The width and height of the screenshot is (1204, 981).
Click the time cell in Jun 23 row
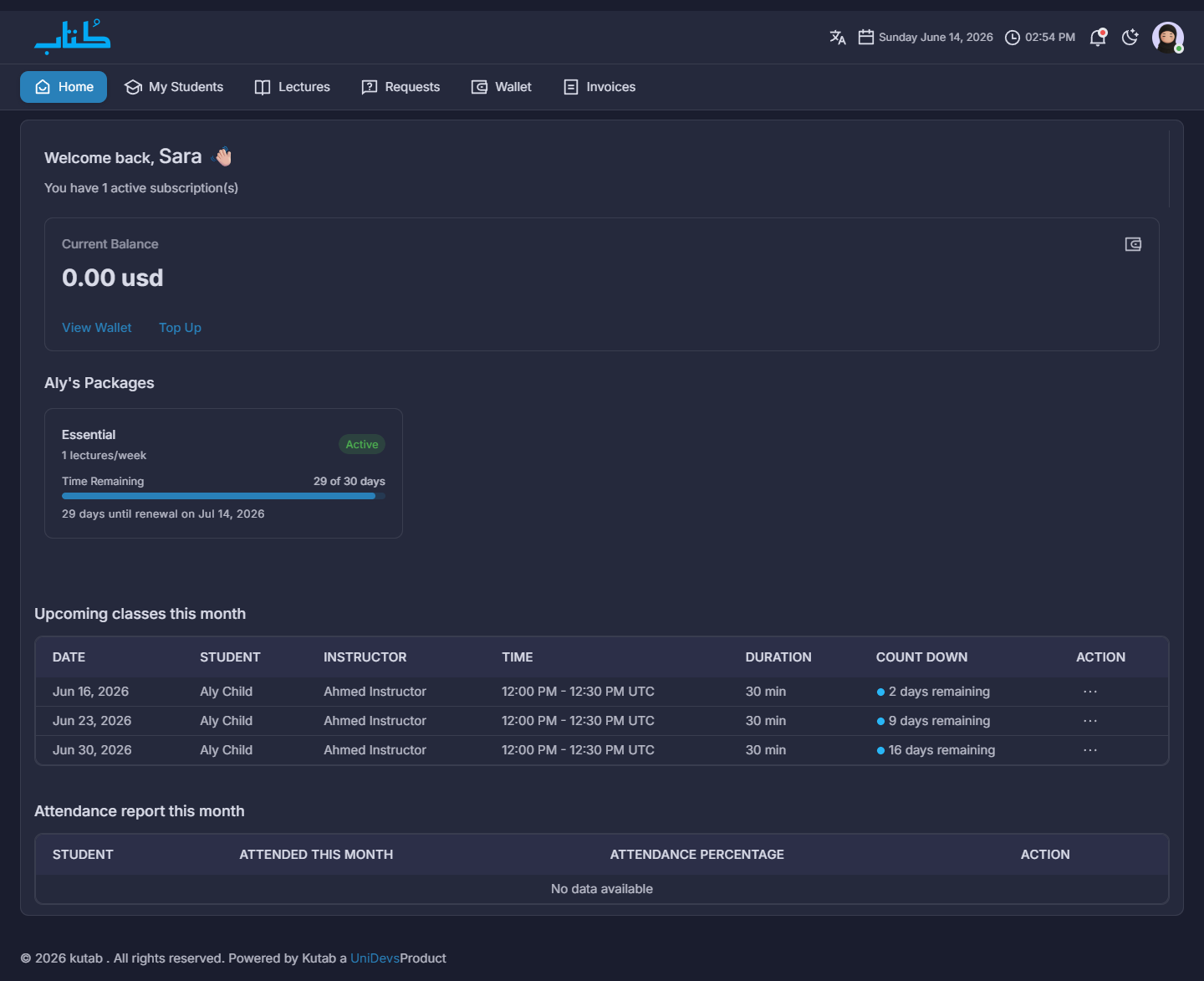pyautogui.click(x=578, y=721)
